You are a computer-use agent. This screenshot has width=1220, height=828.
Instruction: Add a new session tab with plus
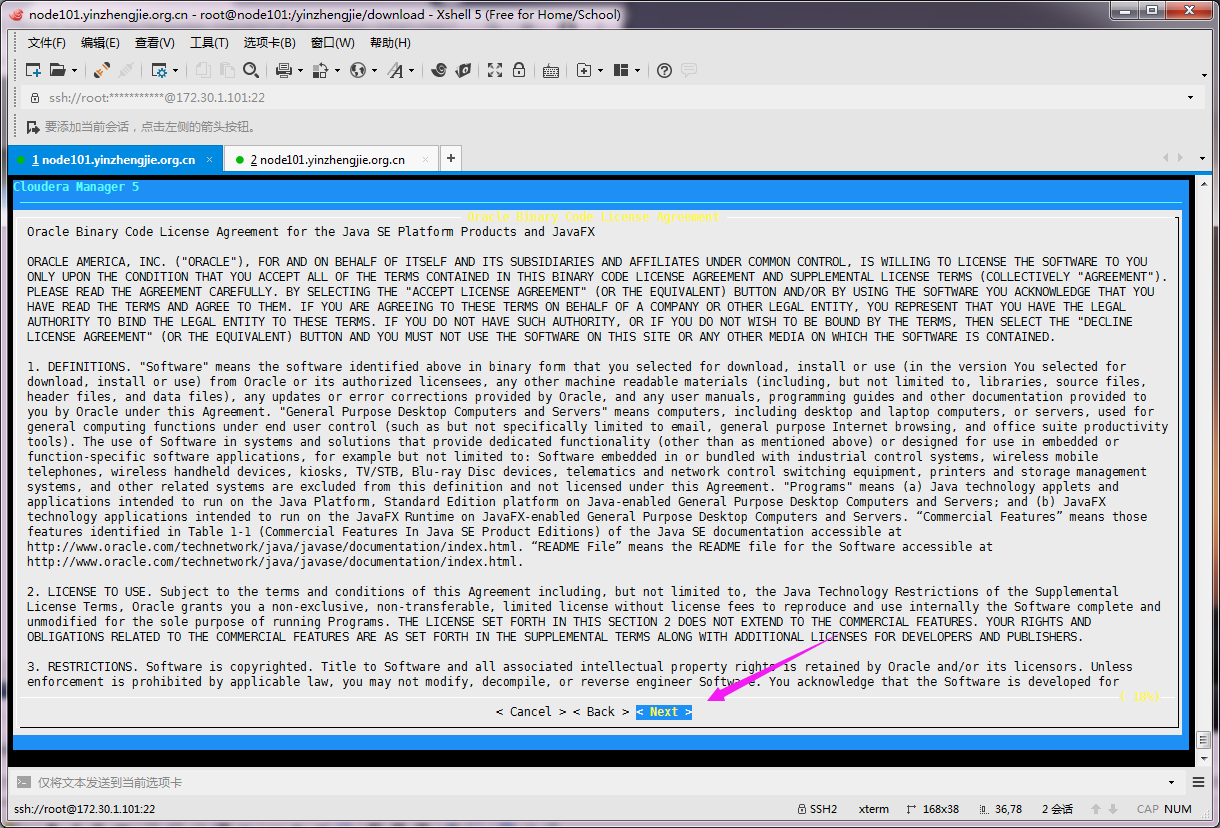click(x=451, y=158)
